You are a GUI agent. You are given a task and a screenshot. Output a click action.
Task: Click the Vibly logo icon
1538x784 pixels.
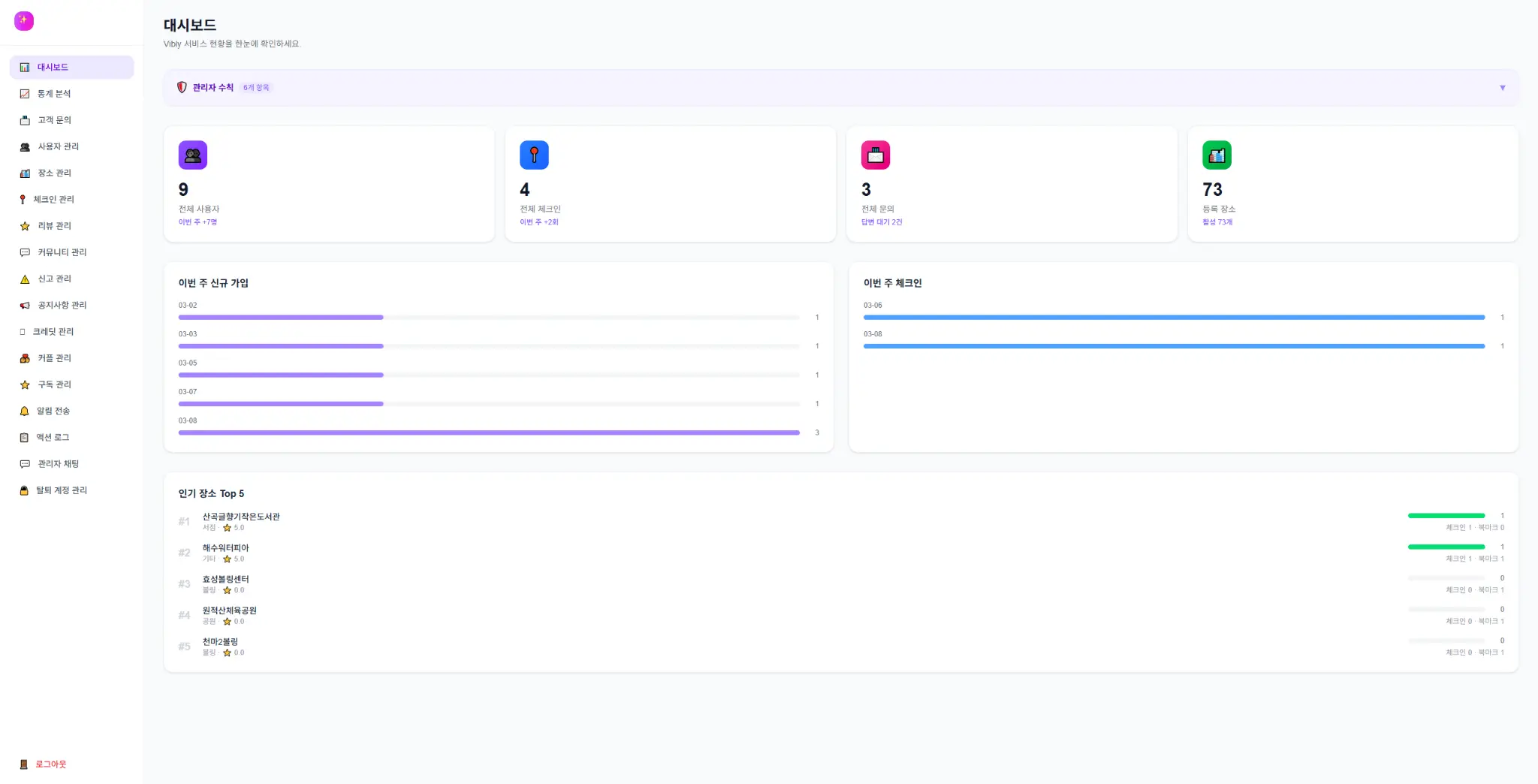(x=24, y=20)
